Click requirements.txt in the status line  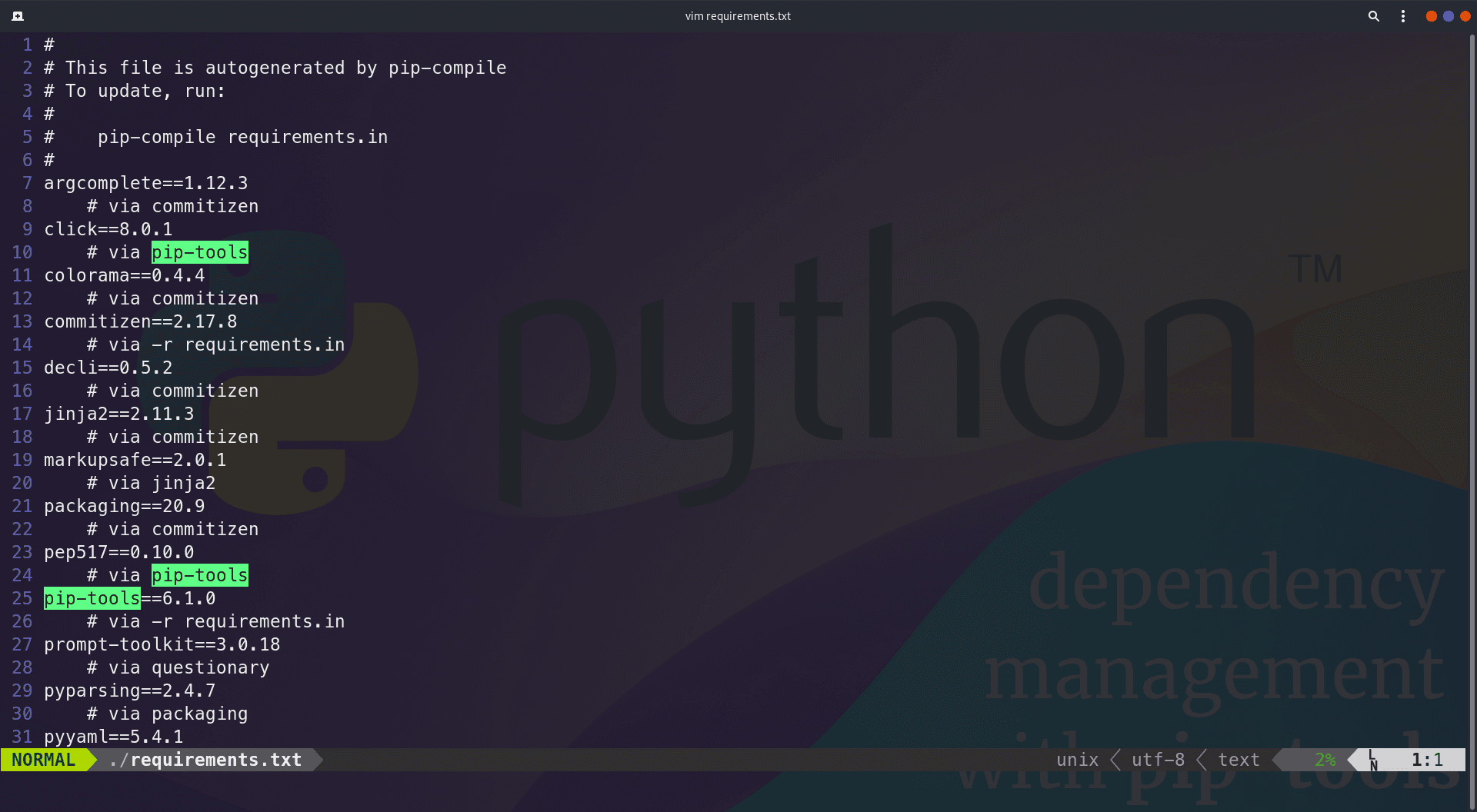click(x=205, y=760)
